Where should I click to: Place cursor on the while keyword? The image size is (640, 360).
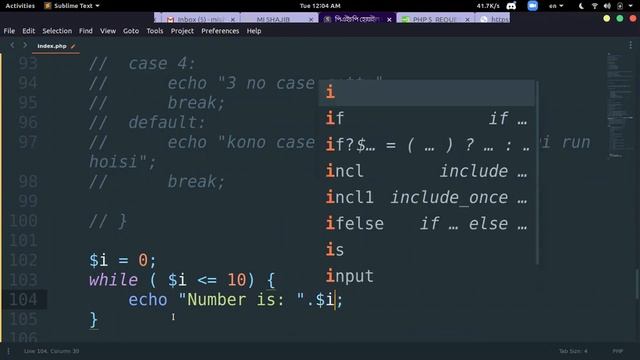(113, 280)
